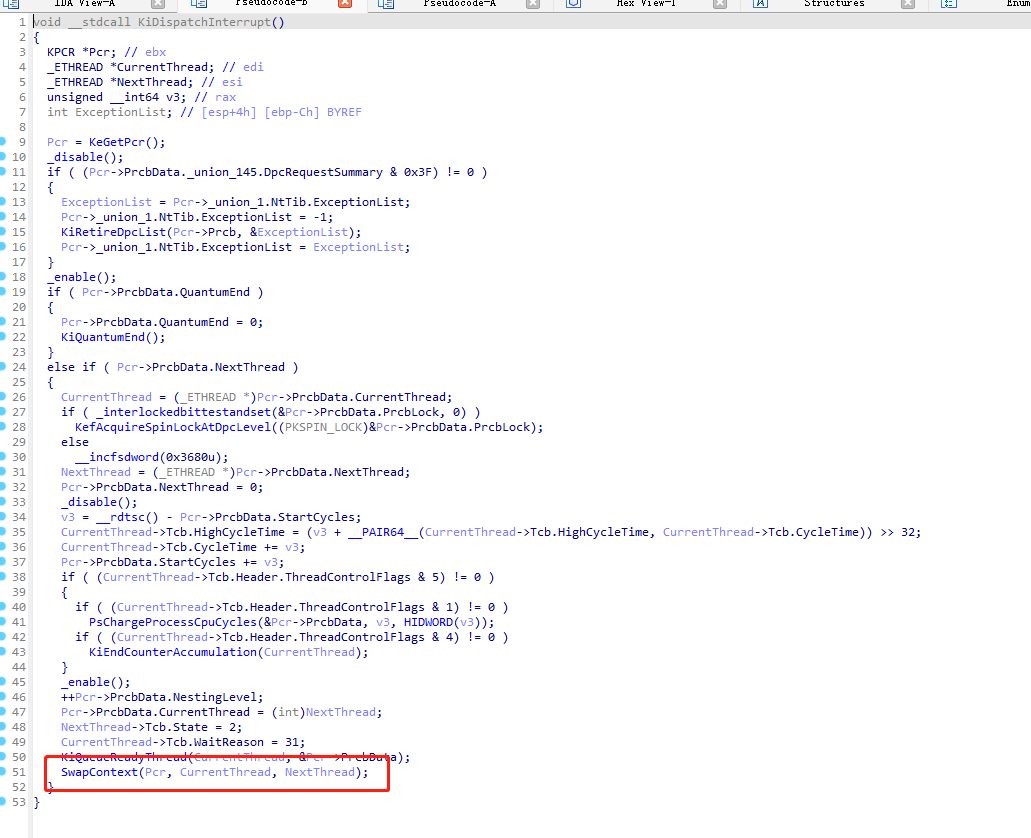Toggle breakpoint dot on line 9

pyautogui.click(x=4, y=142)
